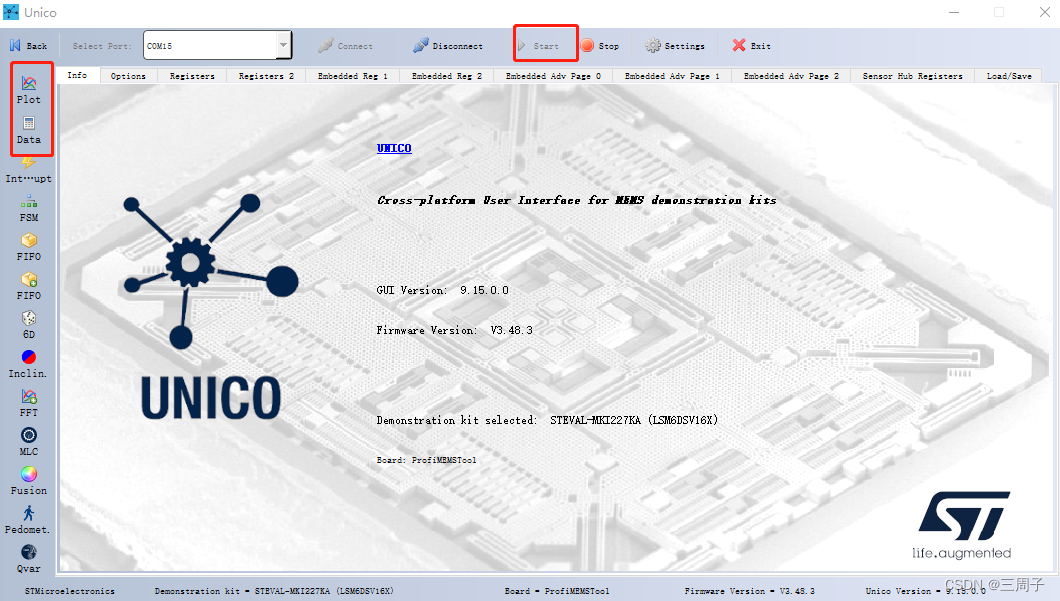Stop data acquisition
The height and width of the screenshot is (601, 1060).
tap(600, 46)
